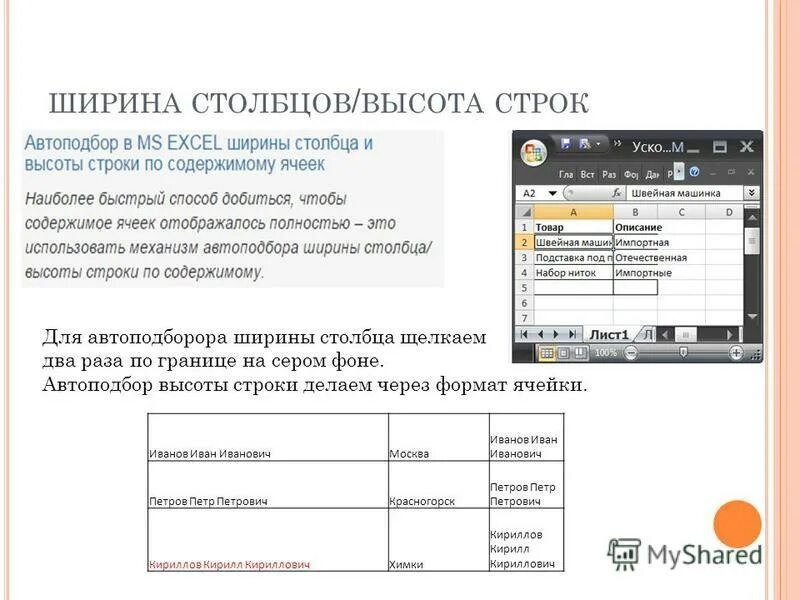Expand the Quick Access Toolbar customization arrow
Screen dimensions: 800x600
click(x=597, y=144)
